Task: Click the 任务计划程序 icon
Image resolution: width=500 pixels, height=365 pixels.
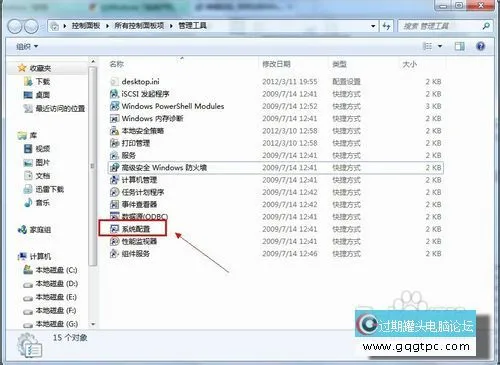Action: (x=114, y=192)
